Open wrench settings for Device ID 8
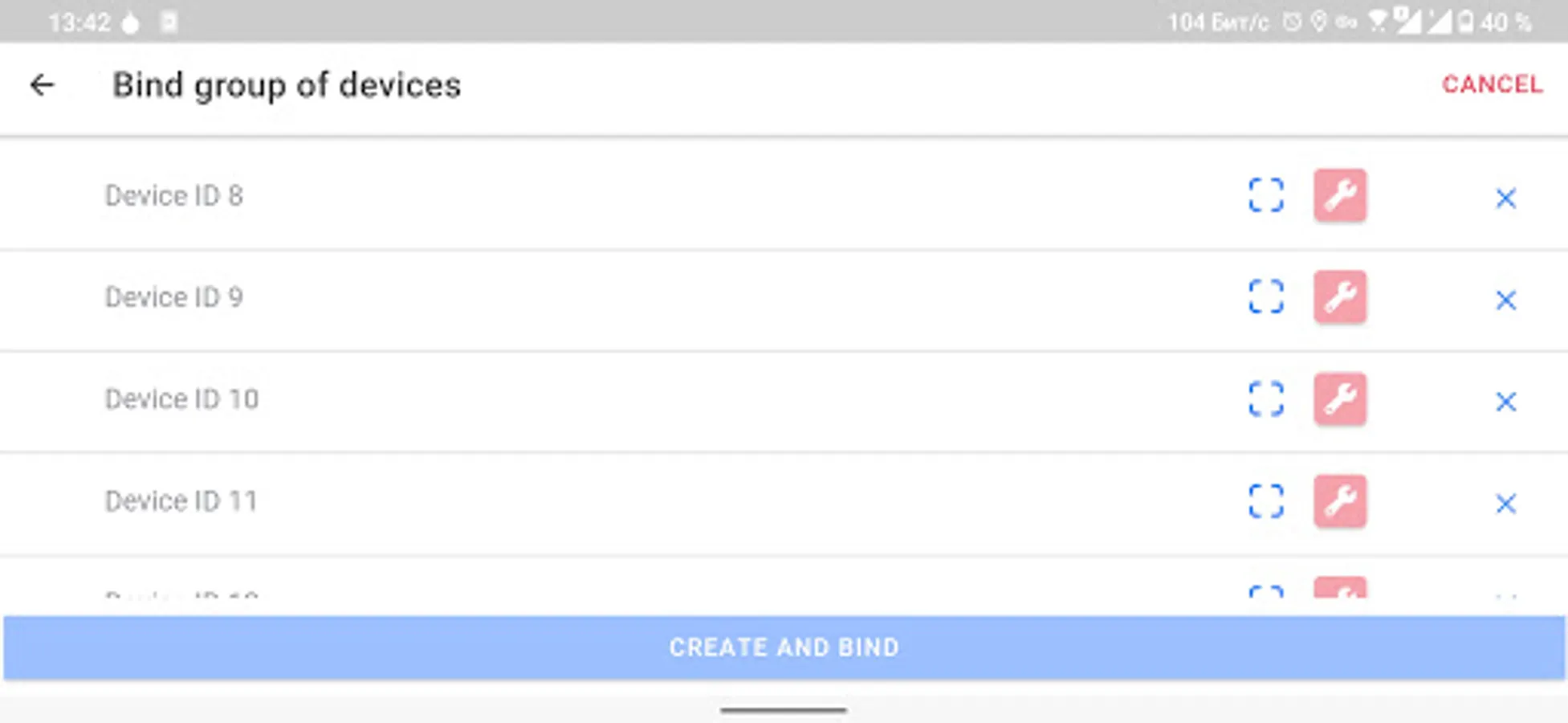 pyautogui.click(x=1340, y=195)
